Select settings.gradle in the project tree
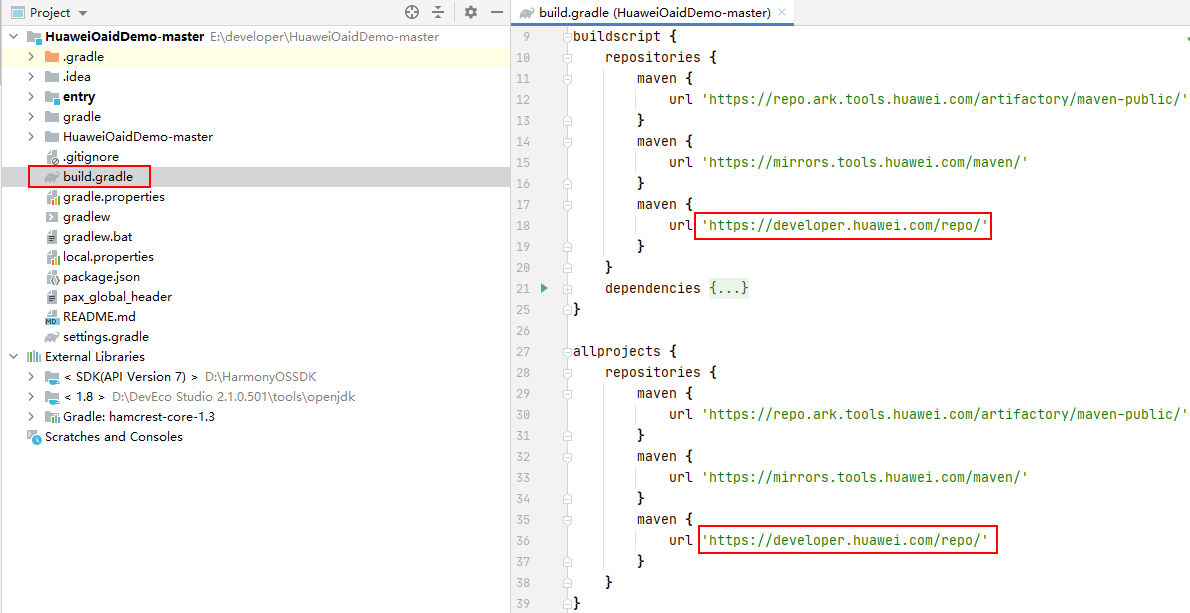This screenshot has width=1190, height=613. 105,337
